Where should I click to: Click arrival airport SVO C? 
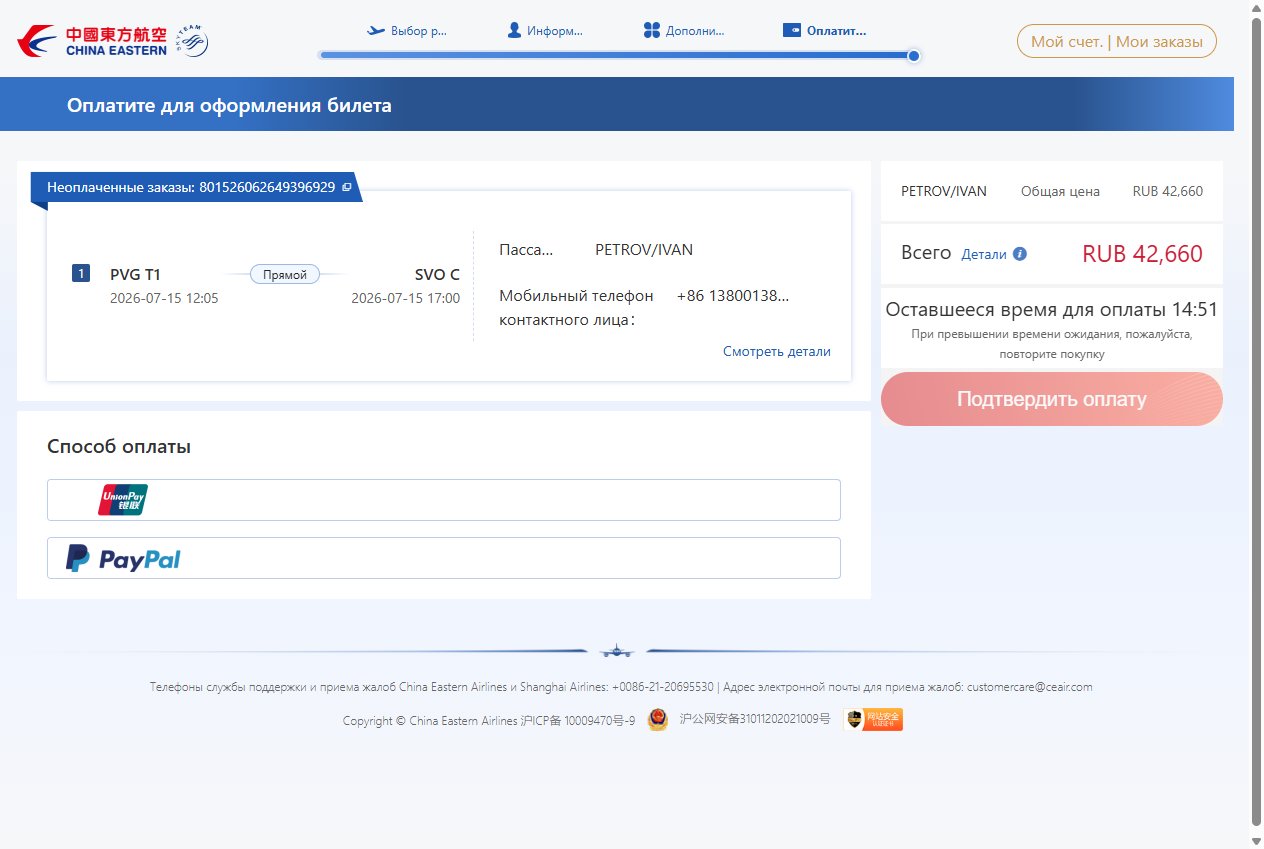(437, 274)
